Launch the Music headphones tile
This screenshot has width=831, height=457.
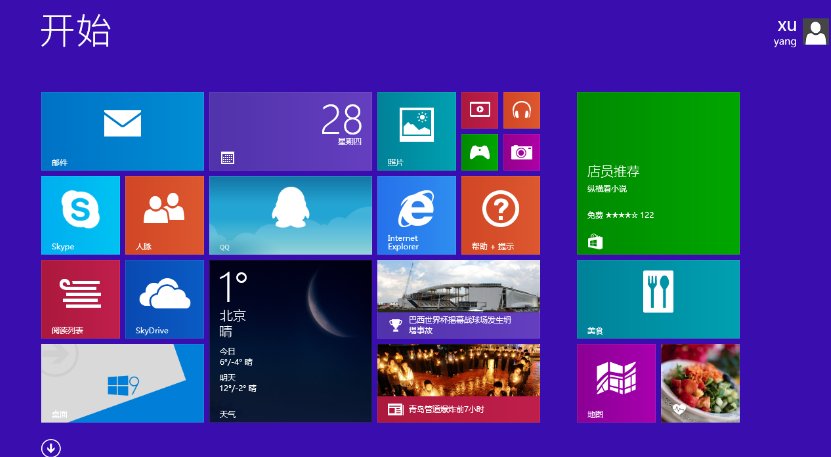point(521,110)
